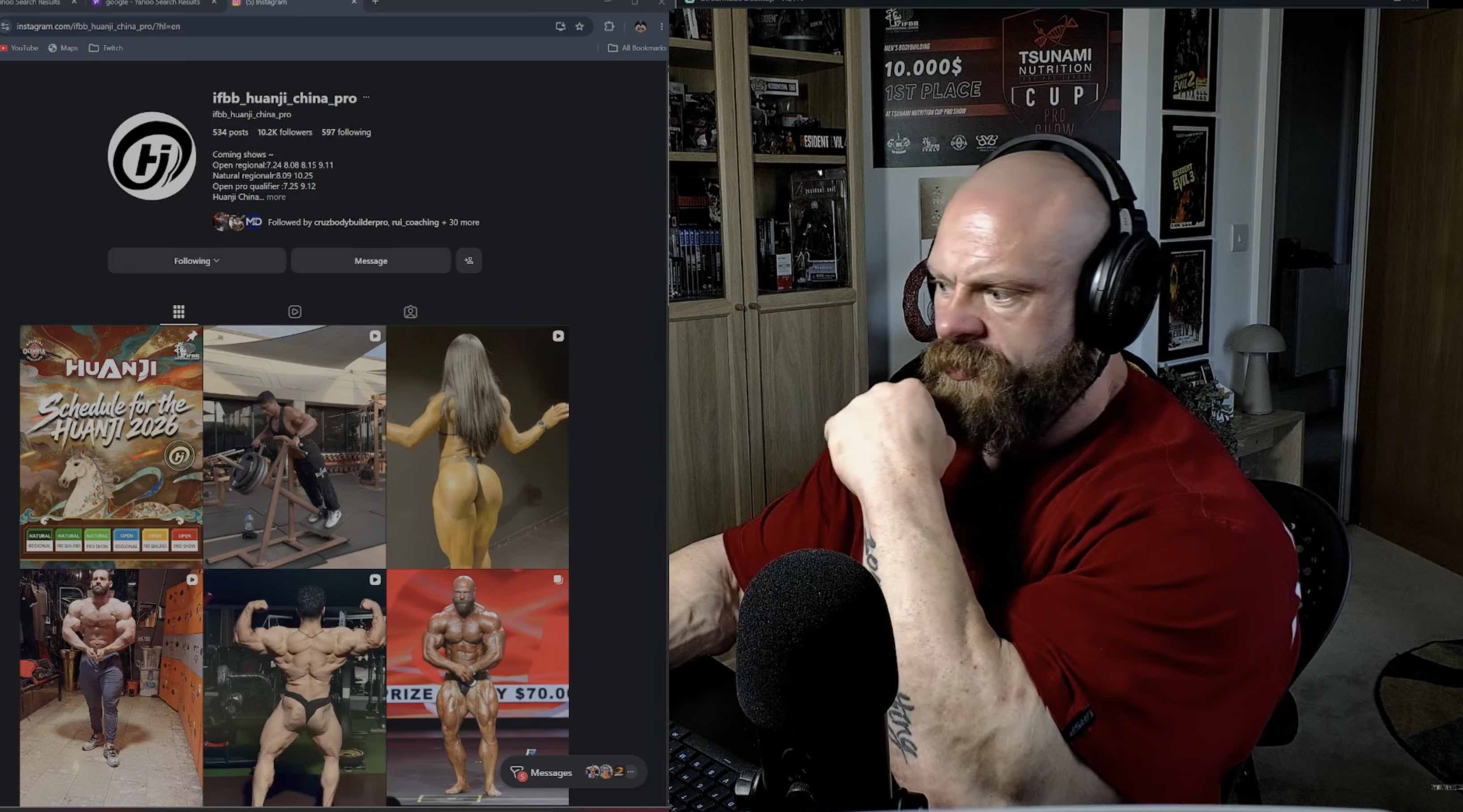Open the 10.2K followers list
1463x812 pixels.
(x=285, y=132)
